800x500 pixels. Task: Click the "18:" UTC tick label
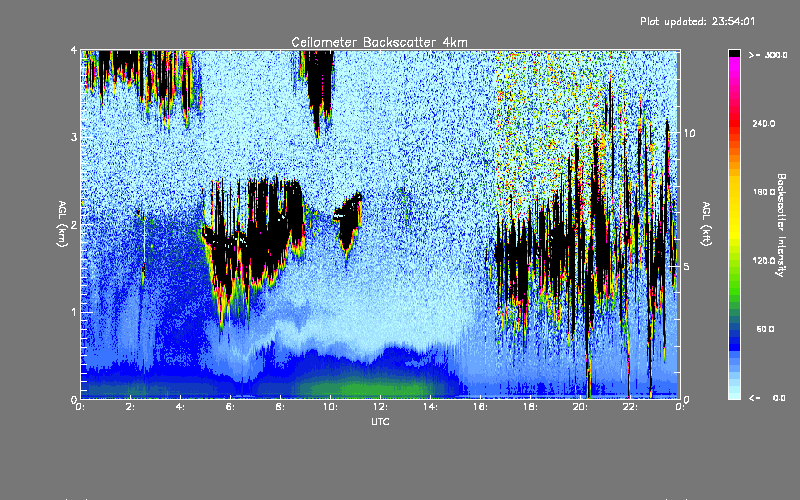coord(530,407)
